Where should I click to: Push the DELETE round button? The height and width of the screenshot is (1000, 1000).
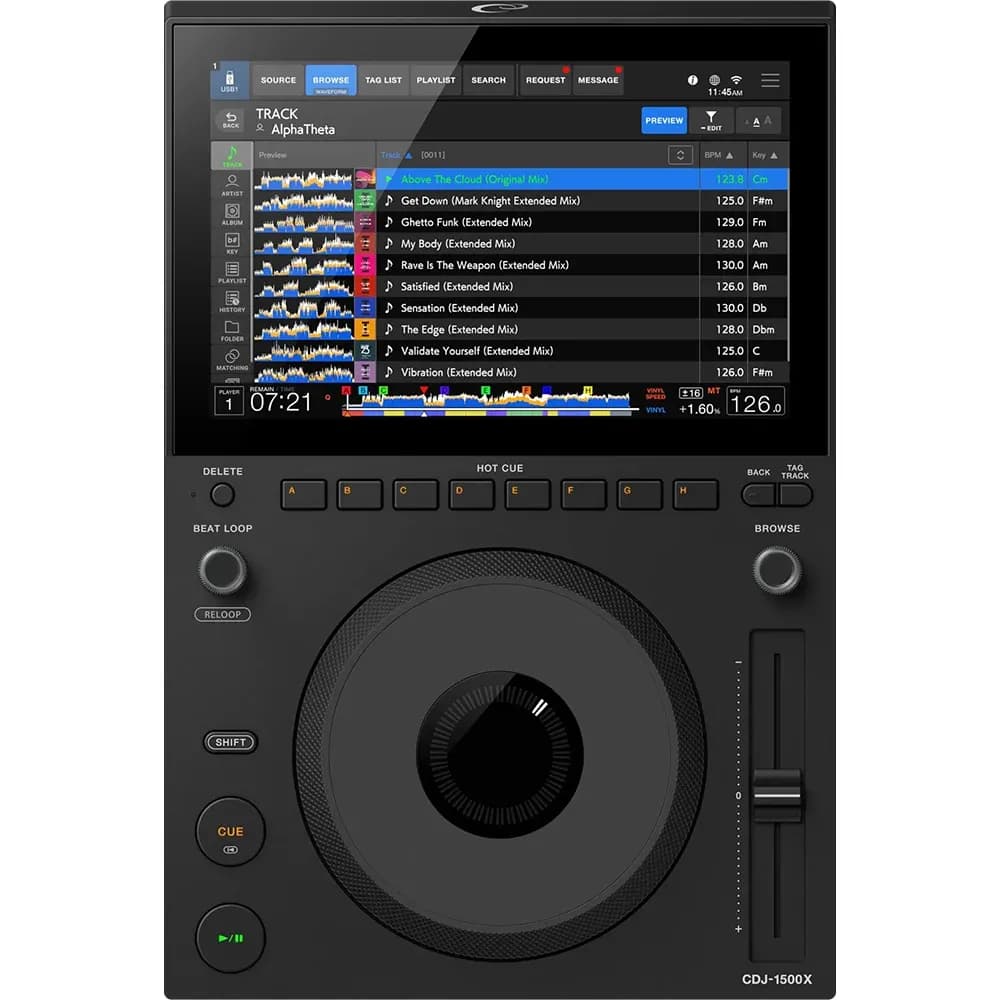(223, 495)
